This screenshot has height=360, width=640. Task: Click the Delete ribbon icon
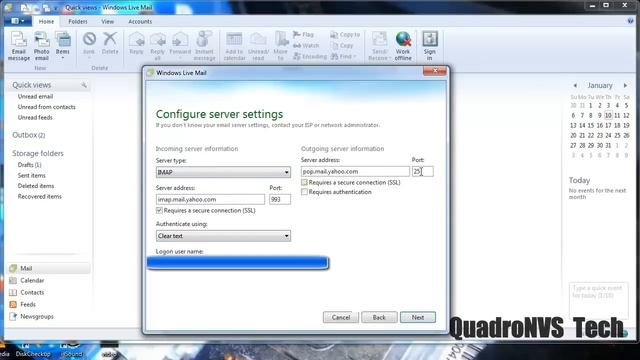pos(110,44)
